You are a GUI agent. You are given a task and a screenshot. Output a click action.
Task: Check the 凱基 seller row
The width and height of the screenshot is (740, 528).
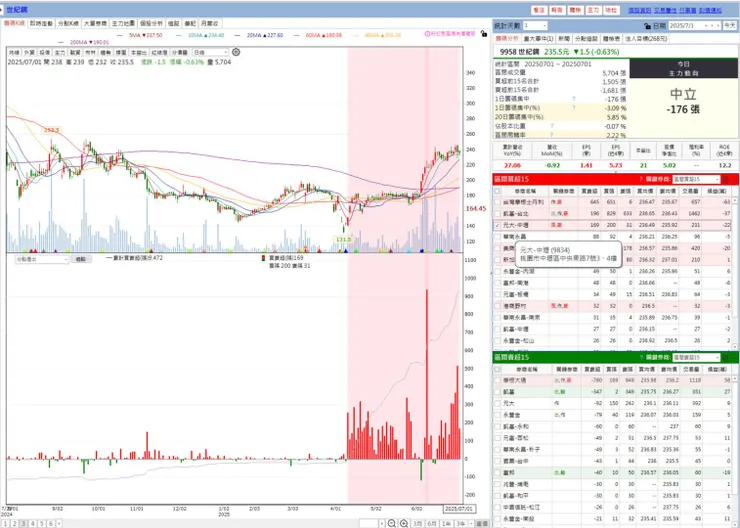(497, 392)
